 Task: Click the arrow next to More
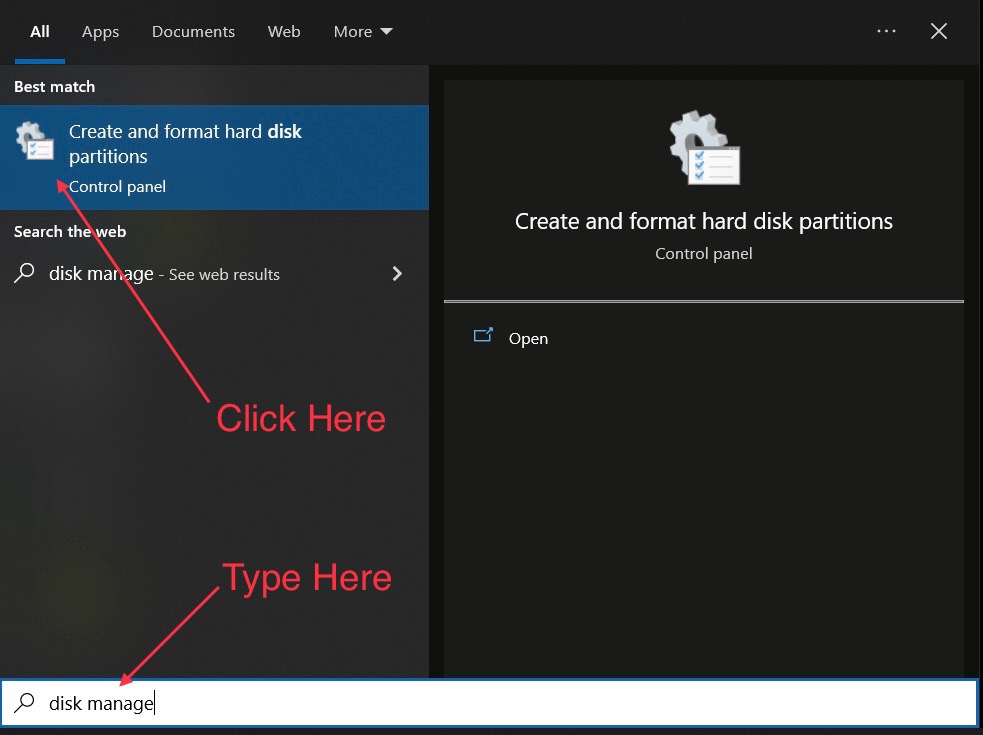pyautogui.click(x=386, y=32)
